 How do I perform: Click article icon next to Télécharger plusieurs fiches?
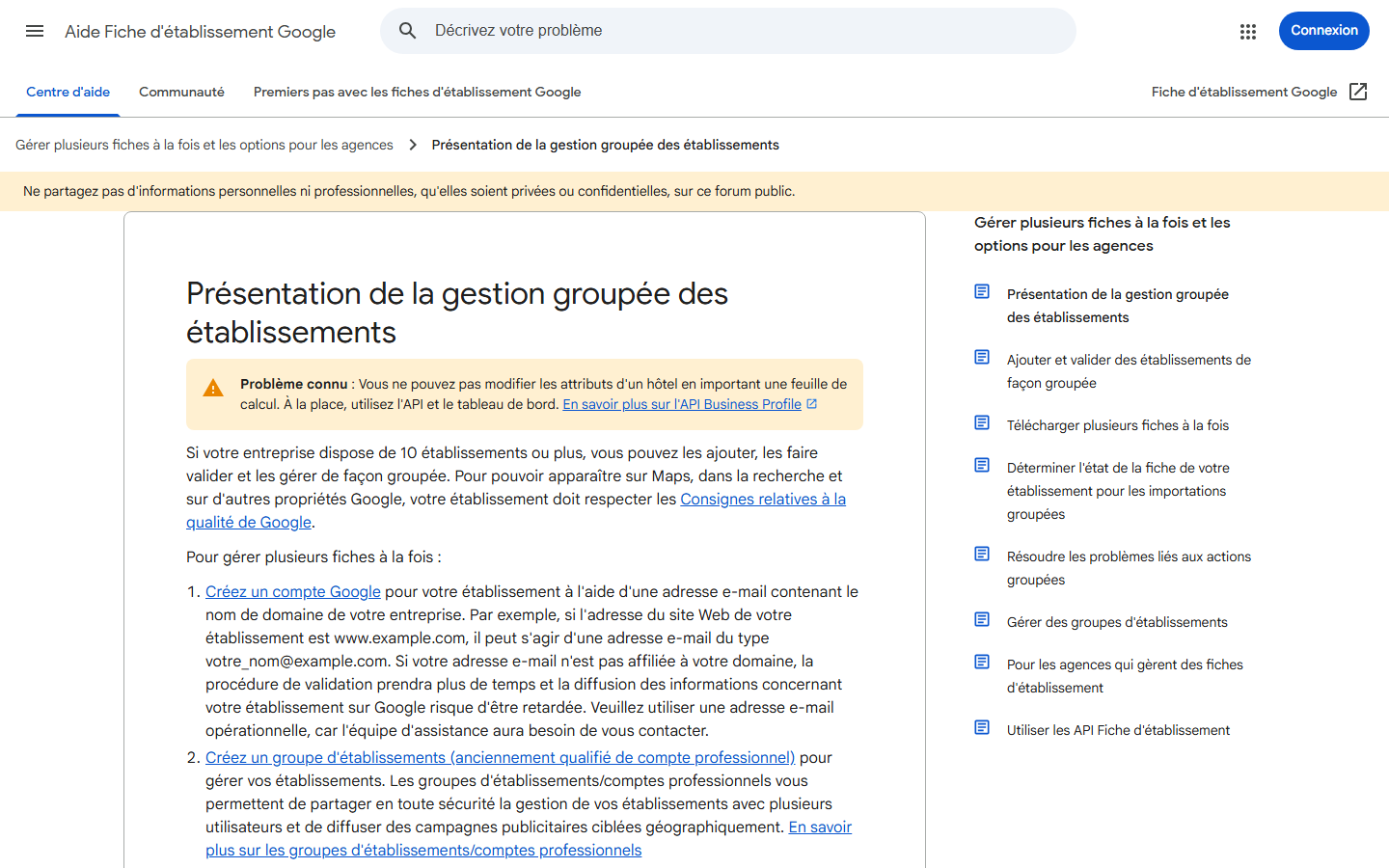pos(982,422)
